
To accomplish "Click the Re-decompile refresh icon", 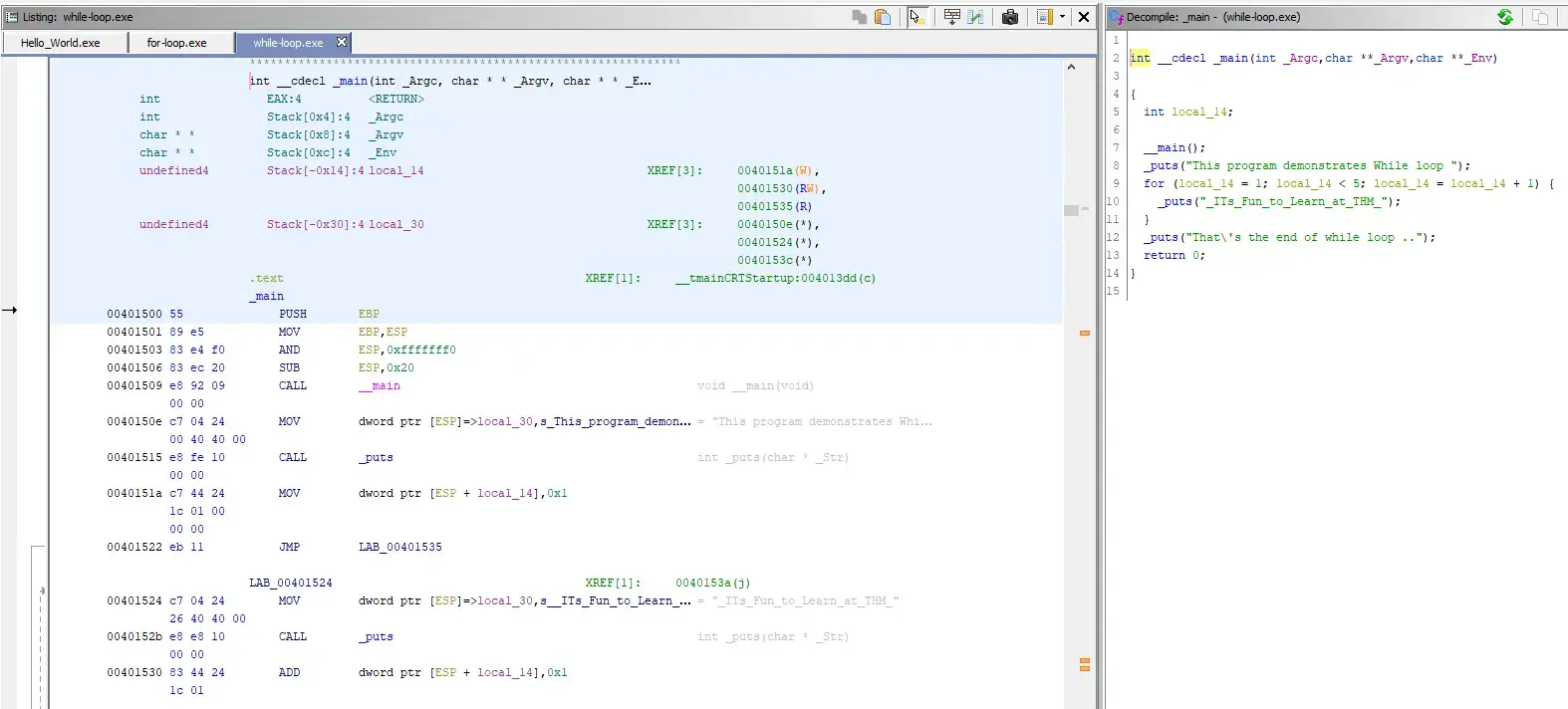I will (x=1505, y=17).
